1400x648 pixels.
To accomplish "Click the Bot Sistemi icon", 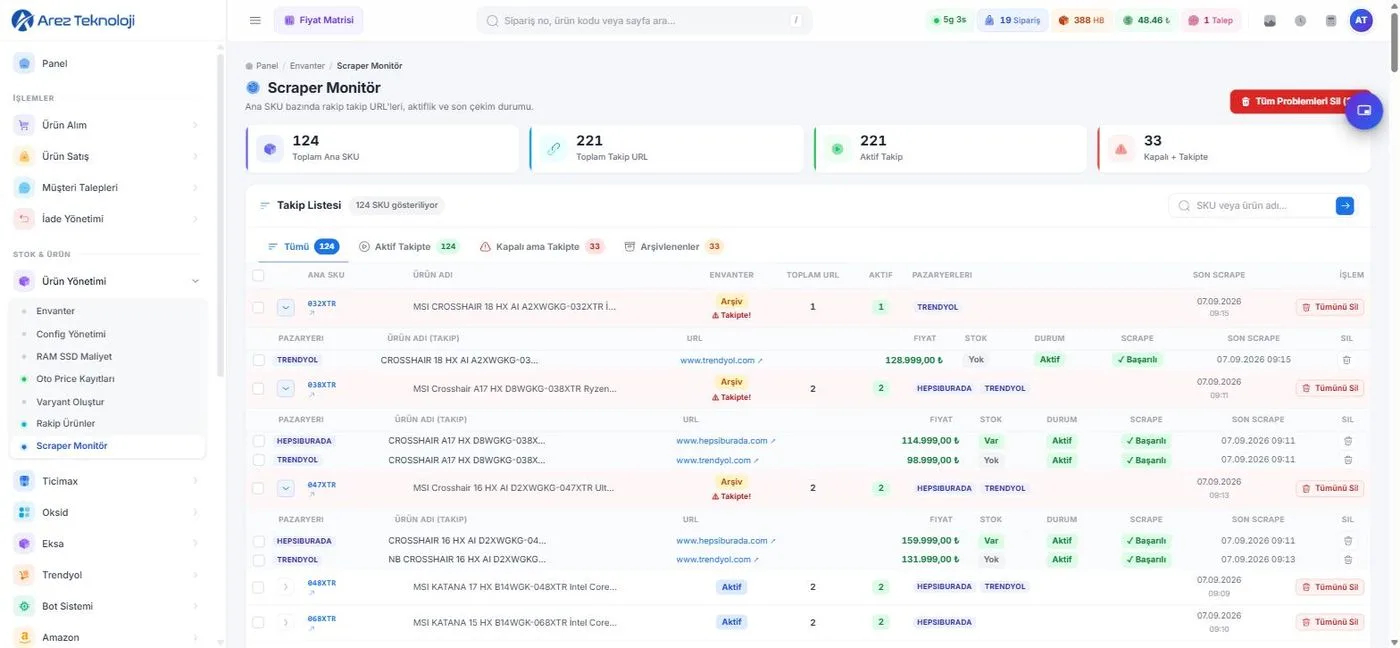I will (24, 606).
